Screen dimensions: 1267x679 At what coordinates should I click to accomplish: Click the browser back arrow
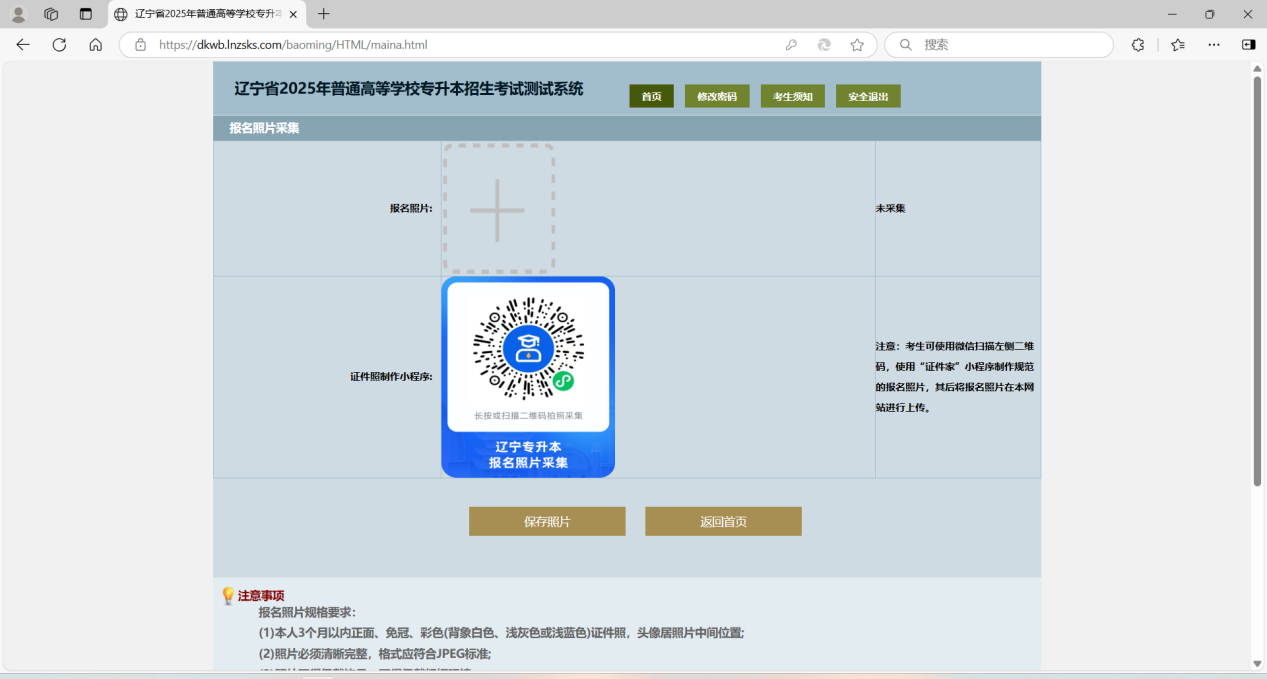tap(23, 45)
